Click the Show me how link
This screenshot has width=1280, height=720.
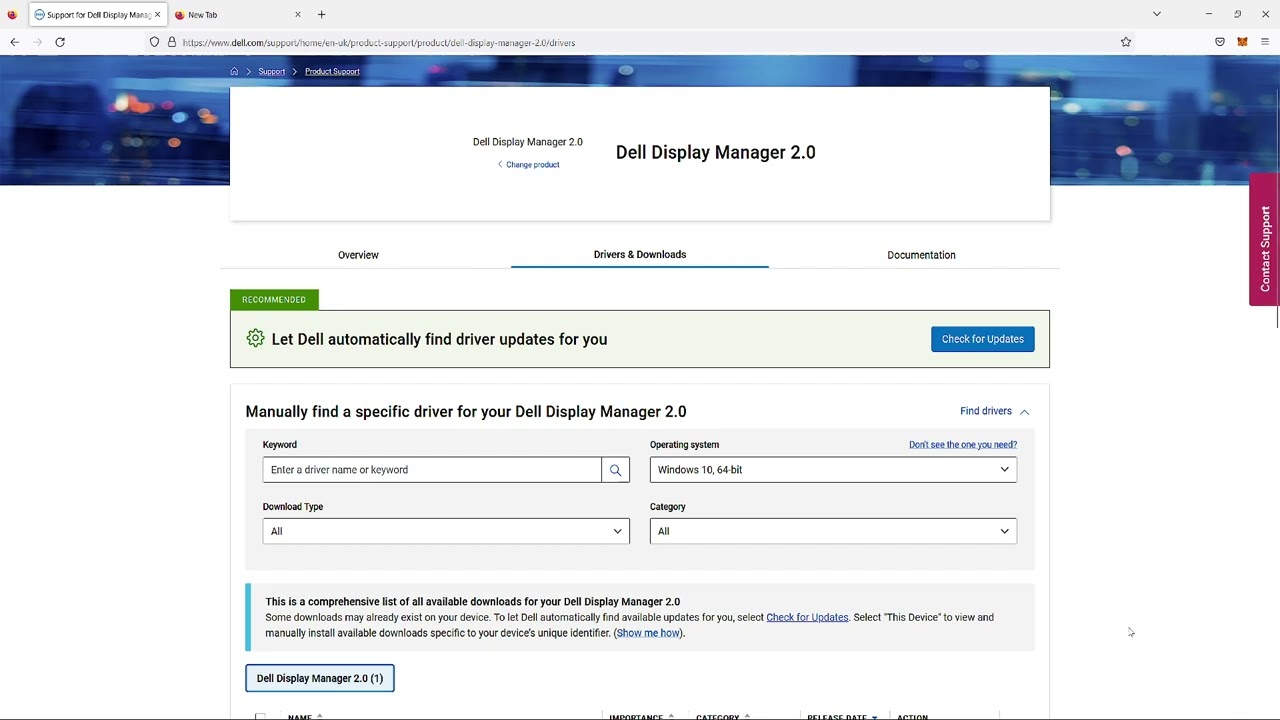pos(648,633)
